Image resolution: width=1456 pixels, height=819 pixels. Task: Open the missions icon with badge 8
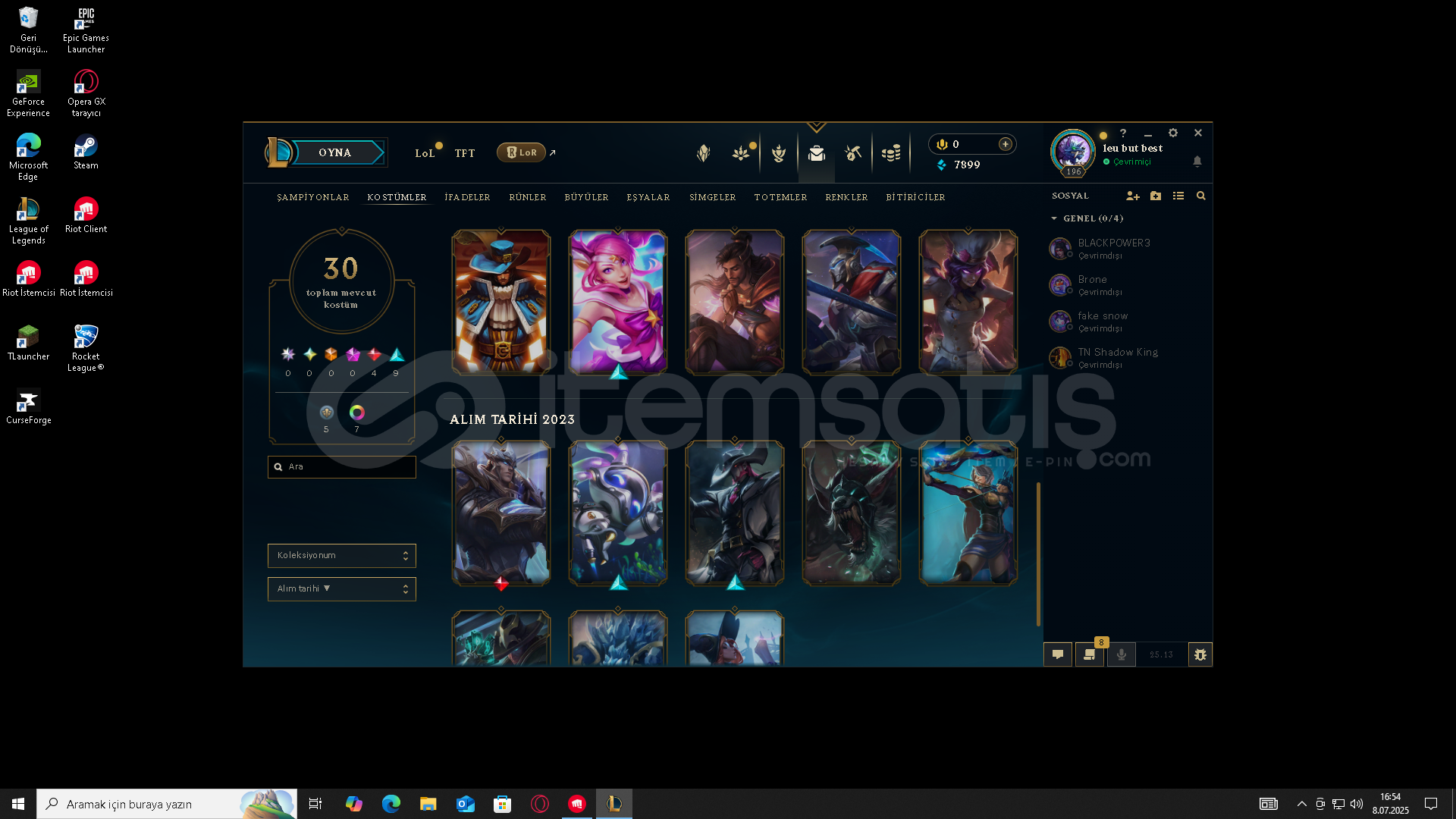coord(1090,654)
